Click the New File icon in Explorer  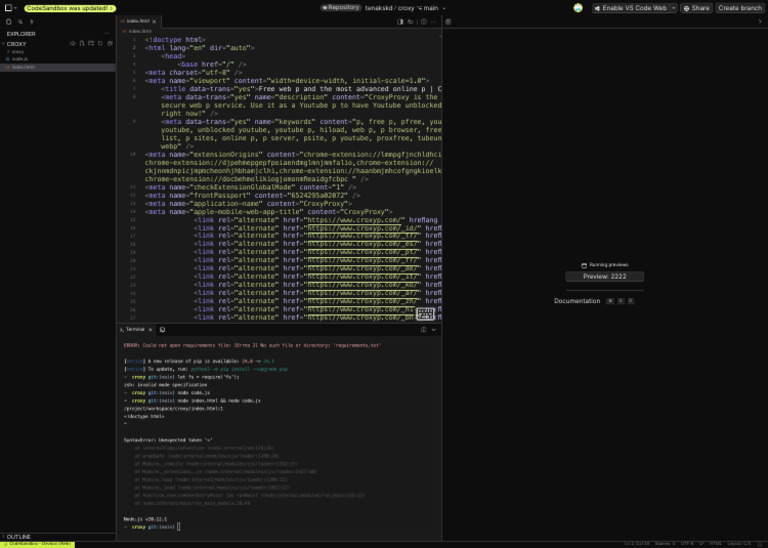click(x=82, y=44)
